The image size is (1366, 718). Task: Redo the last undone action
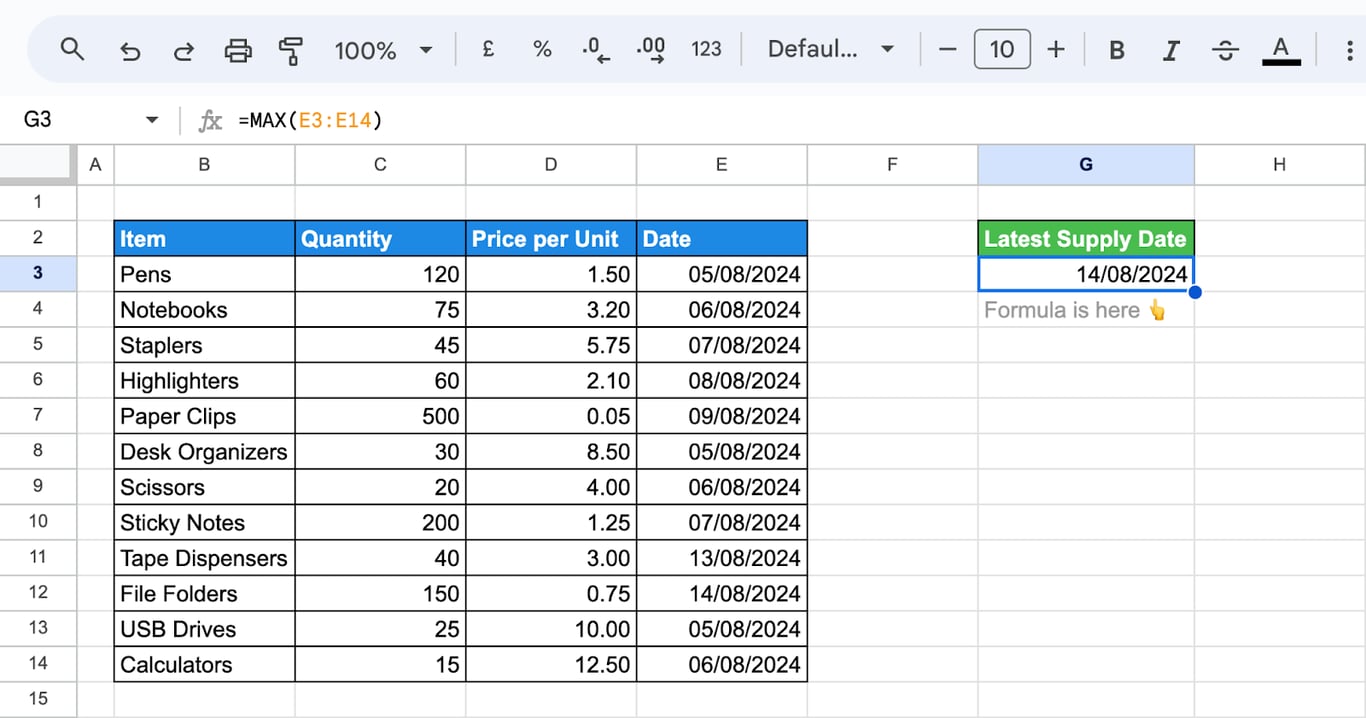pyautogui.click(x=183, y=50)
